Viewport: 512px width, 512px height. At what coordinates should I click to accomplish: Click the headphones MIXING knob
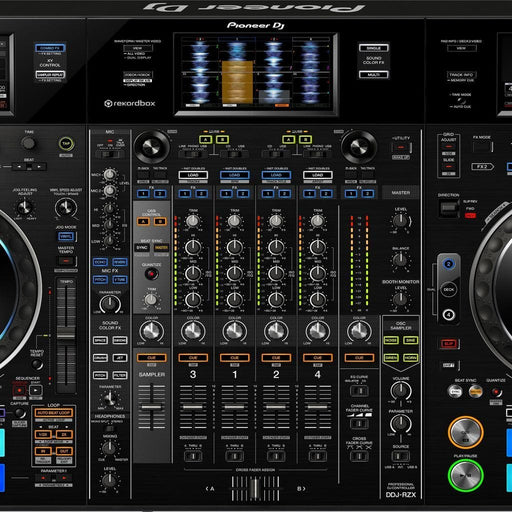point(109,448)
